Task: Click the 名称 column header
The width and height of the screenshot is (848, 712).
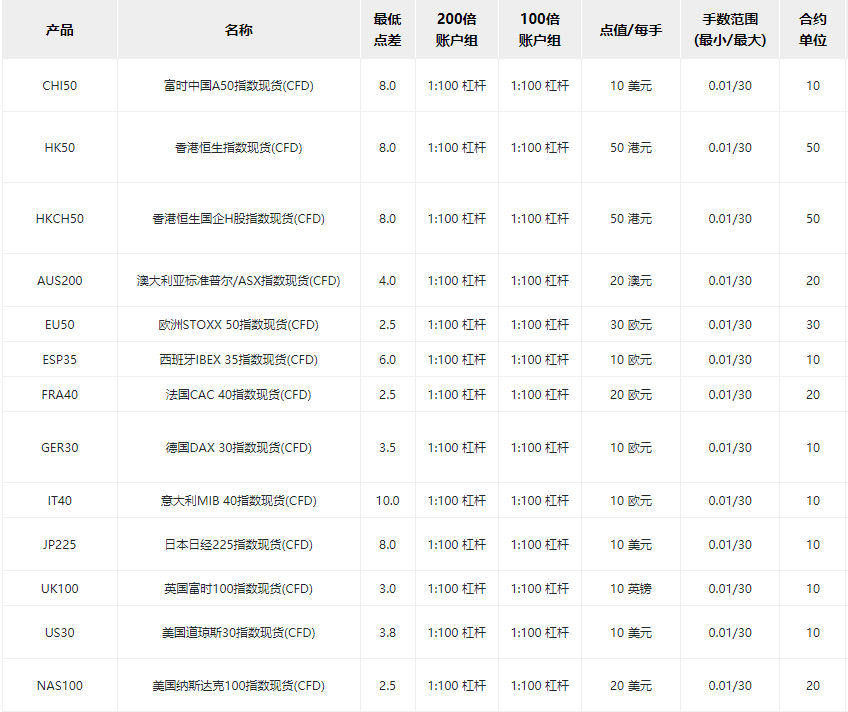Action: pyautogui.click(x=238, y=30)
